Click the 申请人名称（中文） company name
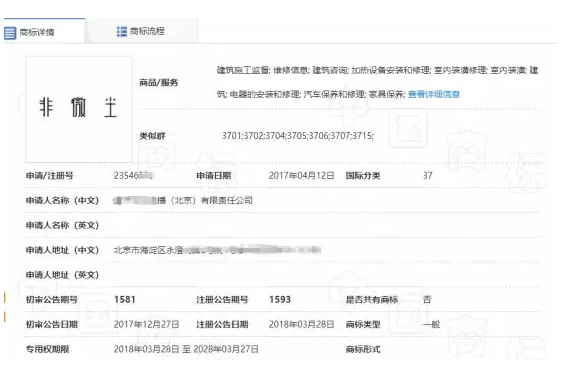Screen dimensions: 568x374 coord(183,200)
